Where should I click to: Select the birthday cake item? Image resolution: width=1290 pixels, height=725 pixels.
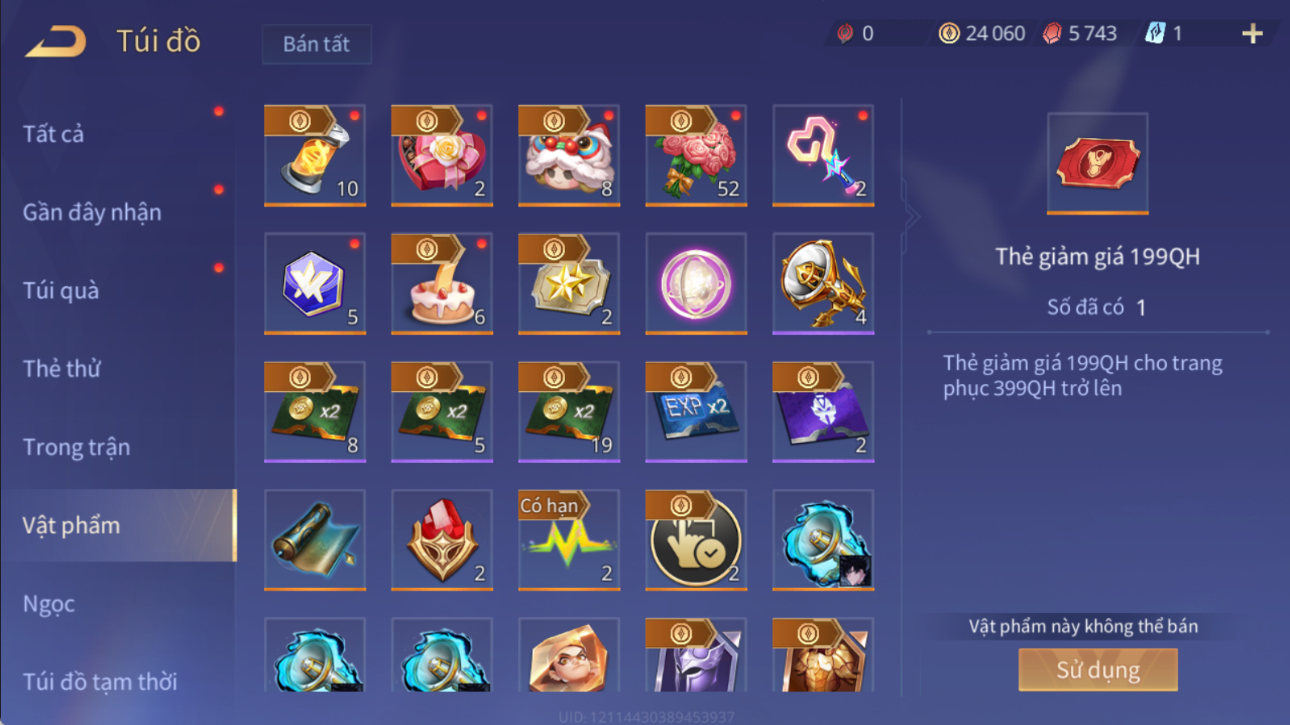[442, 284]
